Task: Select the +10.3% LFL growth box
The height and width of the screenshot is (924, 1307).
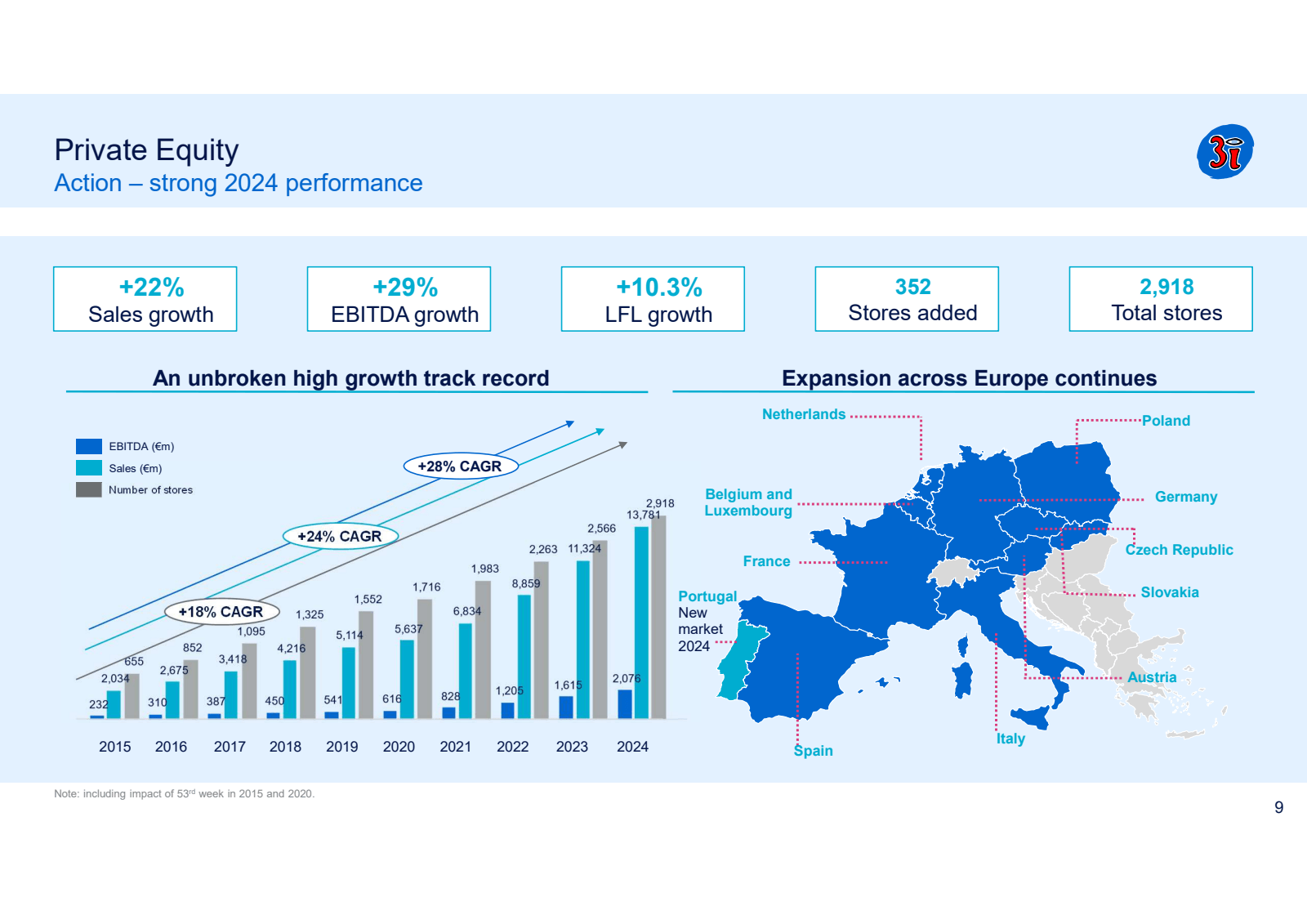Action: [x=653, y=299]
